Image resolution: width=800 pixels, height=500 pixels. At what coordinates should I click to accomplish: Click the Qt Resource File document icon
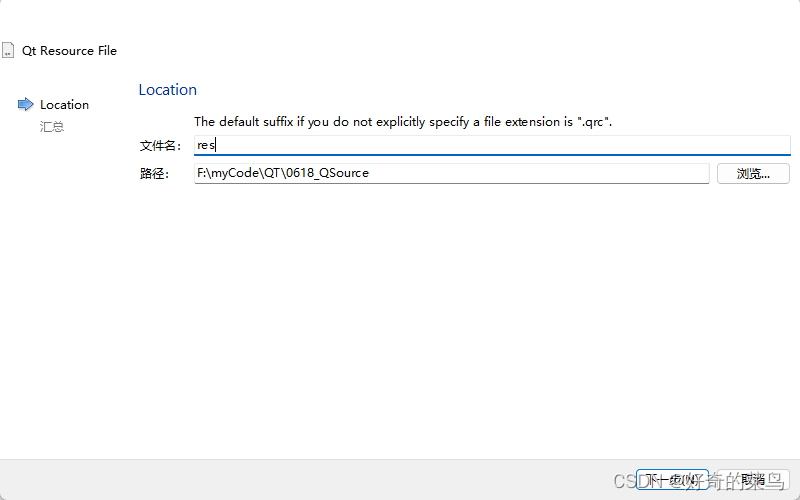pyautogui.click(x=8, y=51)
